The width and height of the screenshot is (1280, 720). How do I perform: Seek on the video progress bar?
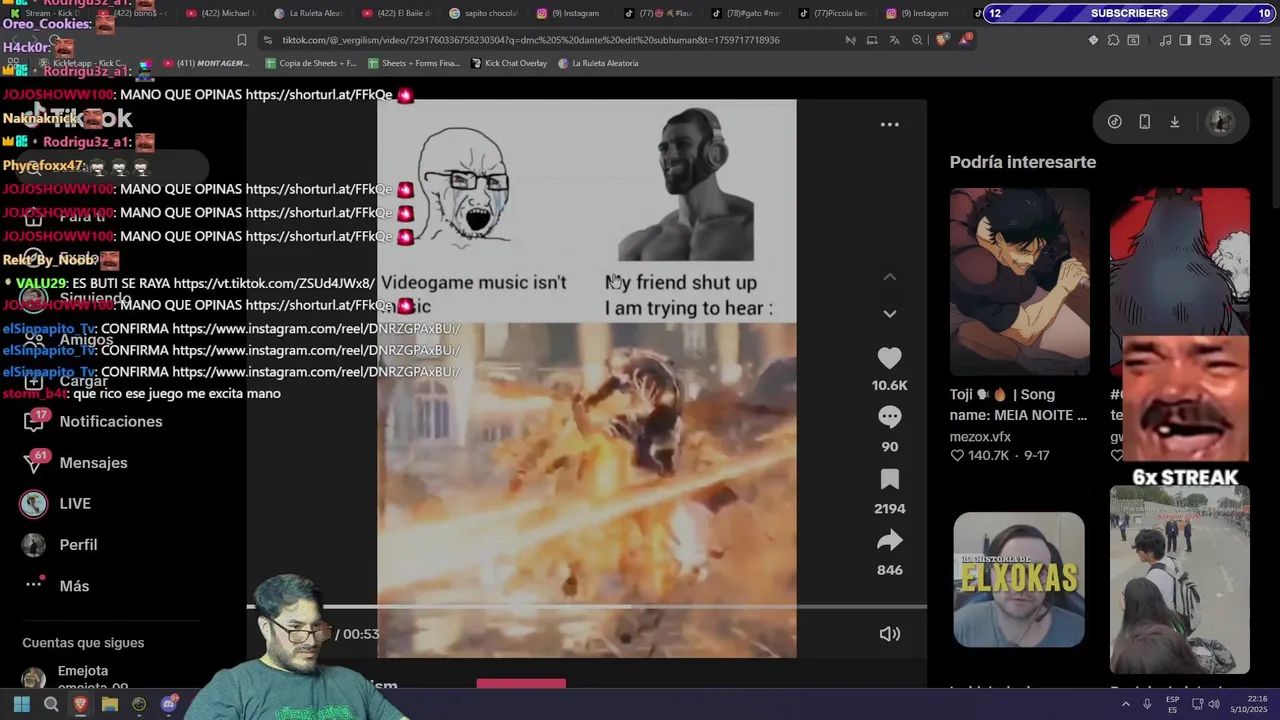click(x=586, y=607)
